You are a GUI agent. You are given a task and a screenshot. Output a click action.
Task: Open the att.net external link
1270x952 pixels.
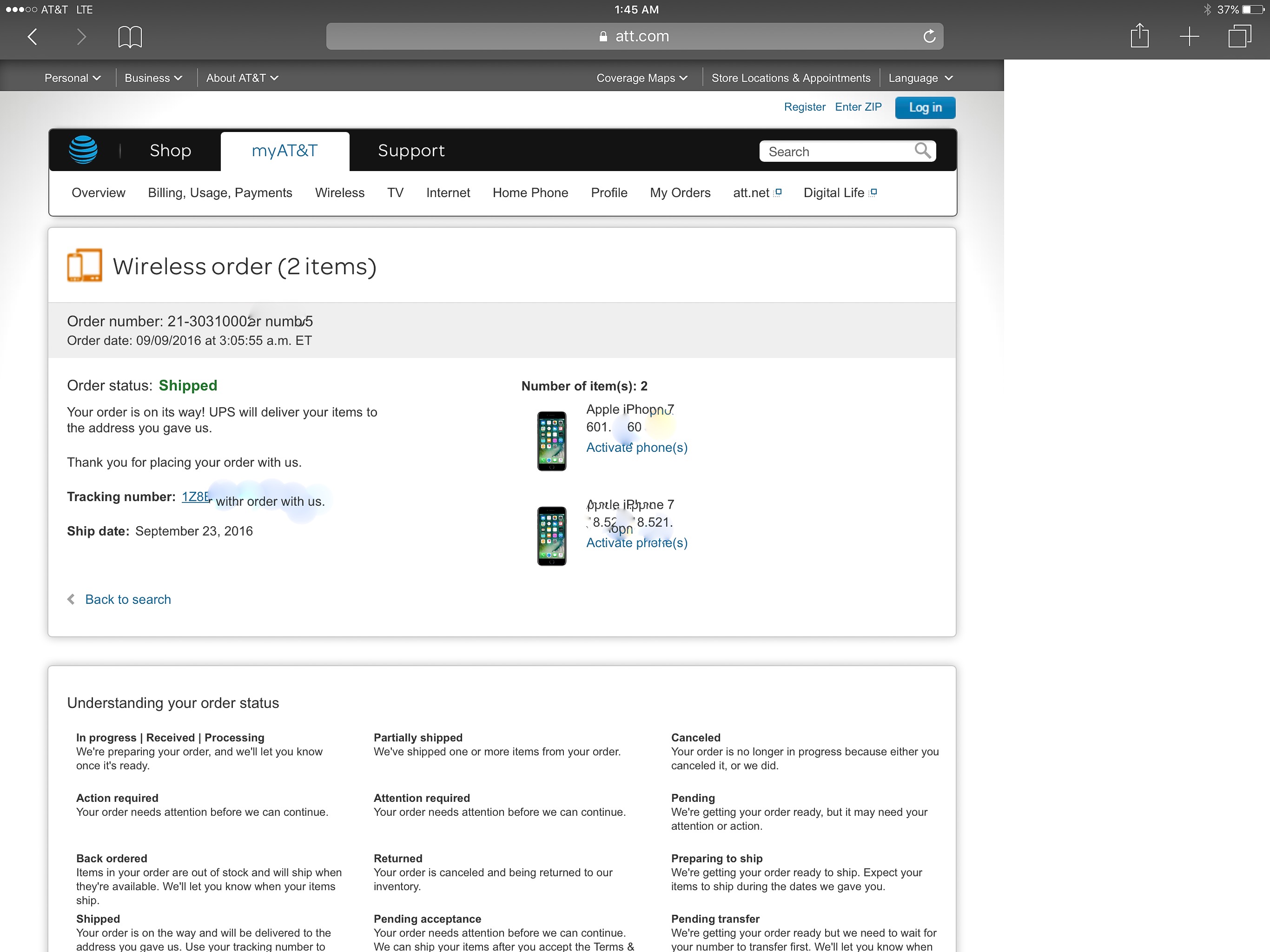pyautogui.click(x=757, y=193)
